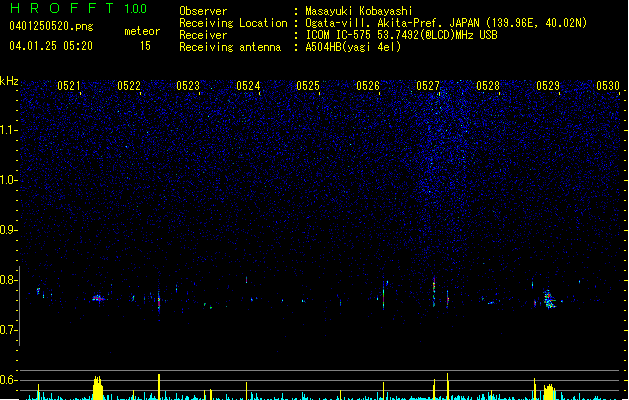Select the 0529 time marker
This screenshot has height=400, width=629.
pos(548,86)
